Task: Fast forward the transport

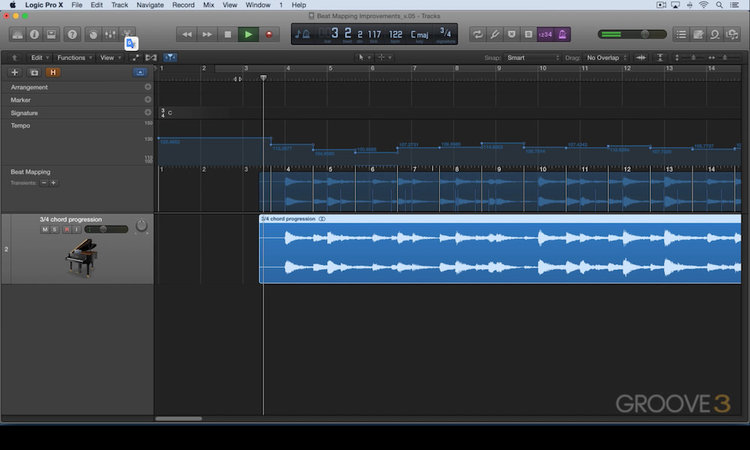Action: [x=207, y=34]
